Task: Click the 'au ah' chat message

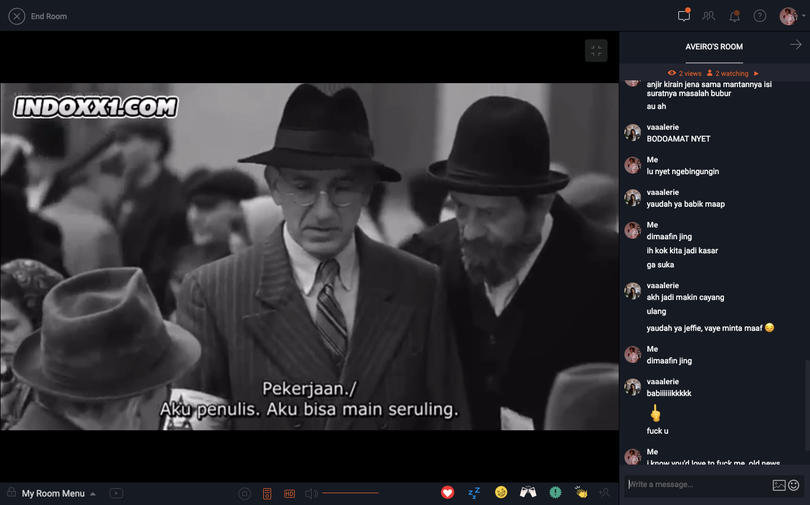Action: tap(656, 106)
